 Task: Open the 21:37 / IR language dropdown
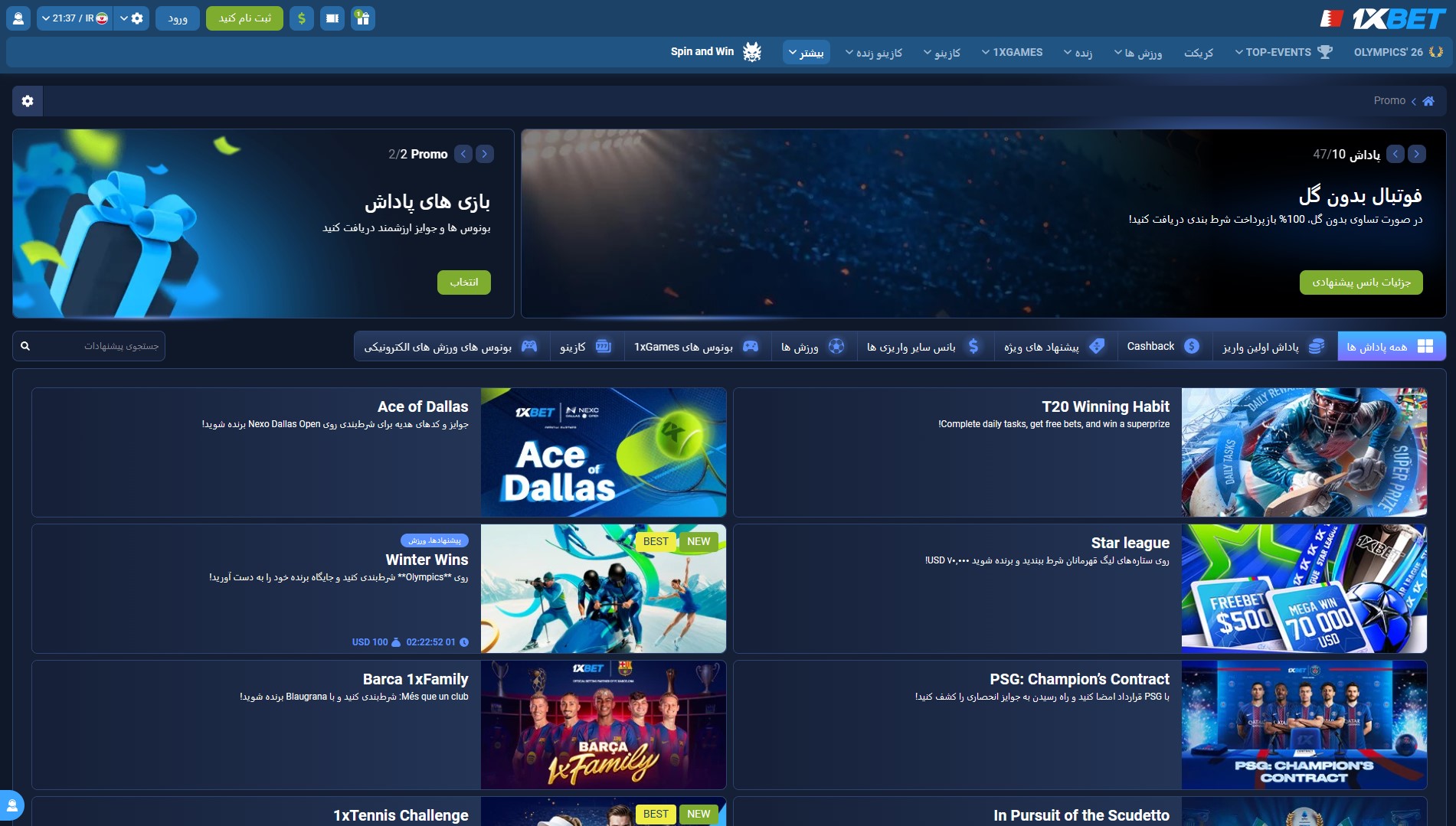click(75, 18)
